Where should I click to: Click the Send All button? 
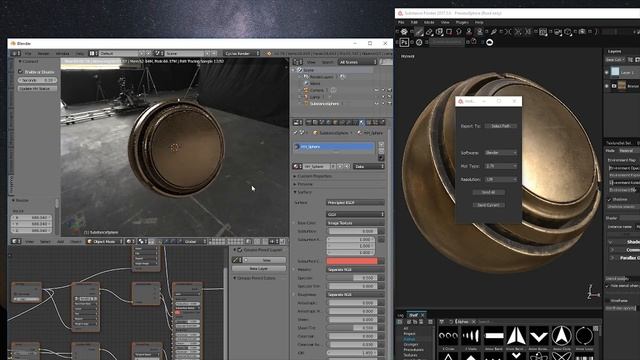click(489, 192)
